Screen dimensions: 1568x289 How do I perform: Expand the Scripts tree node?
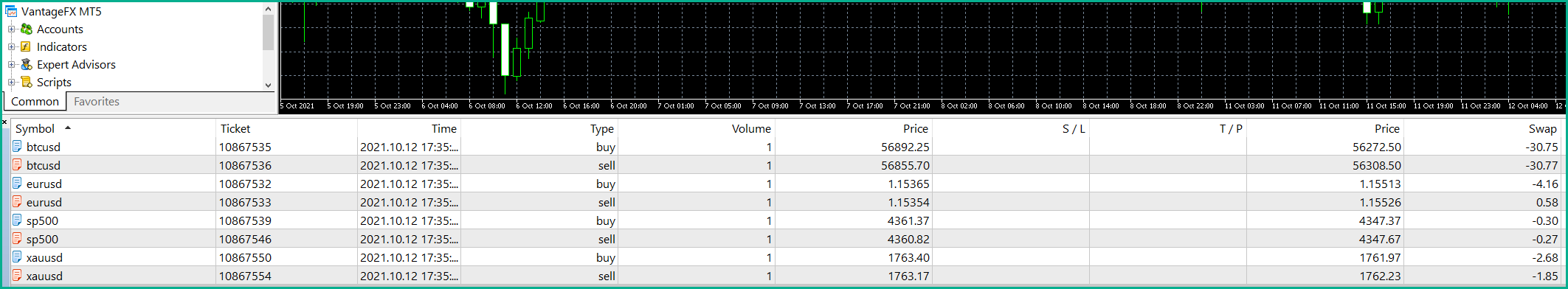click(11, 82)
